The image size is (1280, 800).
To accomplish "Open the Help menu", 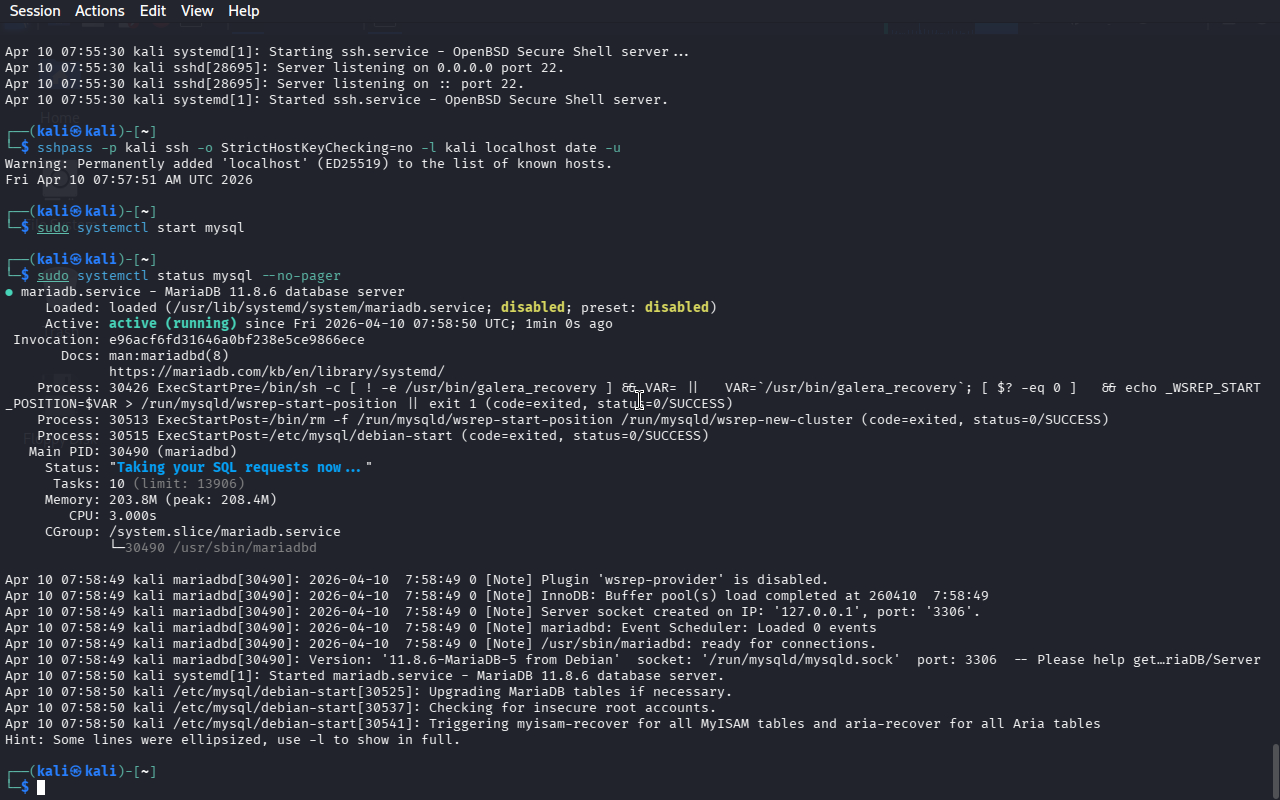I will pos(243,11).
